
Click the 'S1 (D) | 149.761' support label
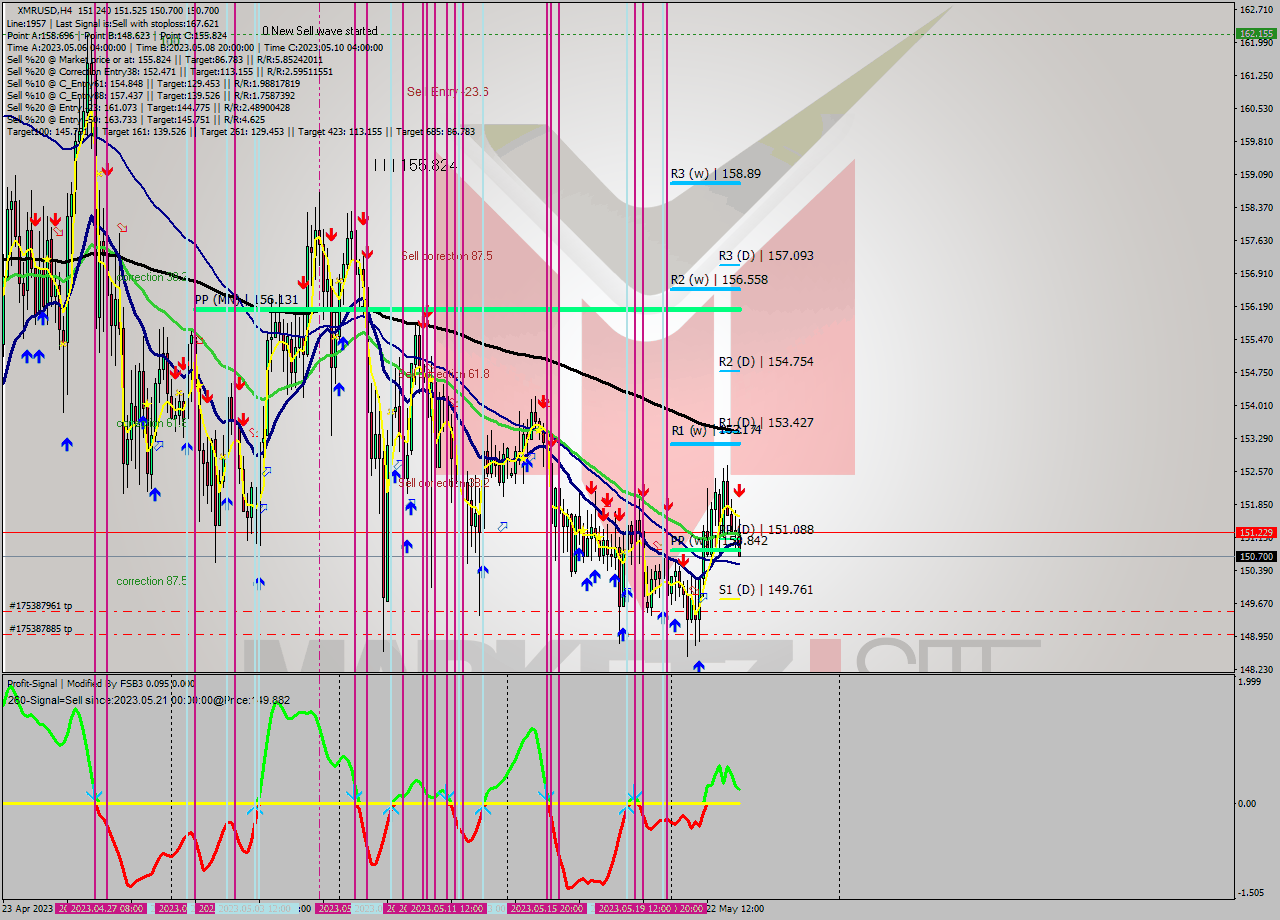tap(766, 589)
